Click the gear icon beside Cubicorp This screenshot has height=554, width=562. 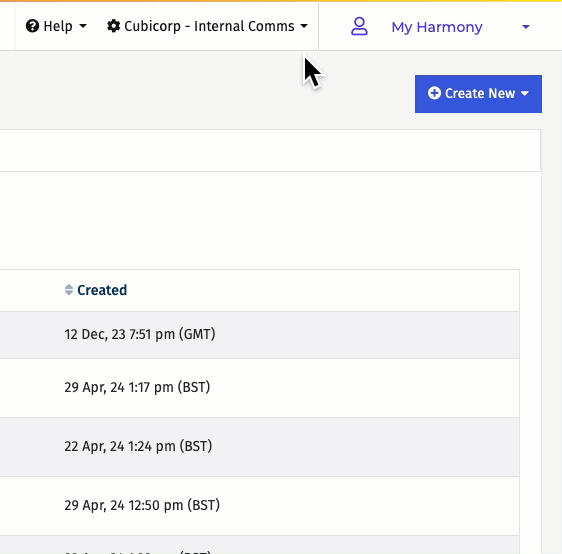coord(114,26)
